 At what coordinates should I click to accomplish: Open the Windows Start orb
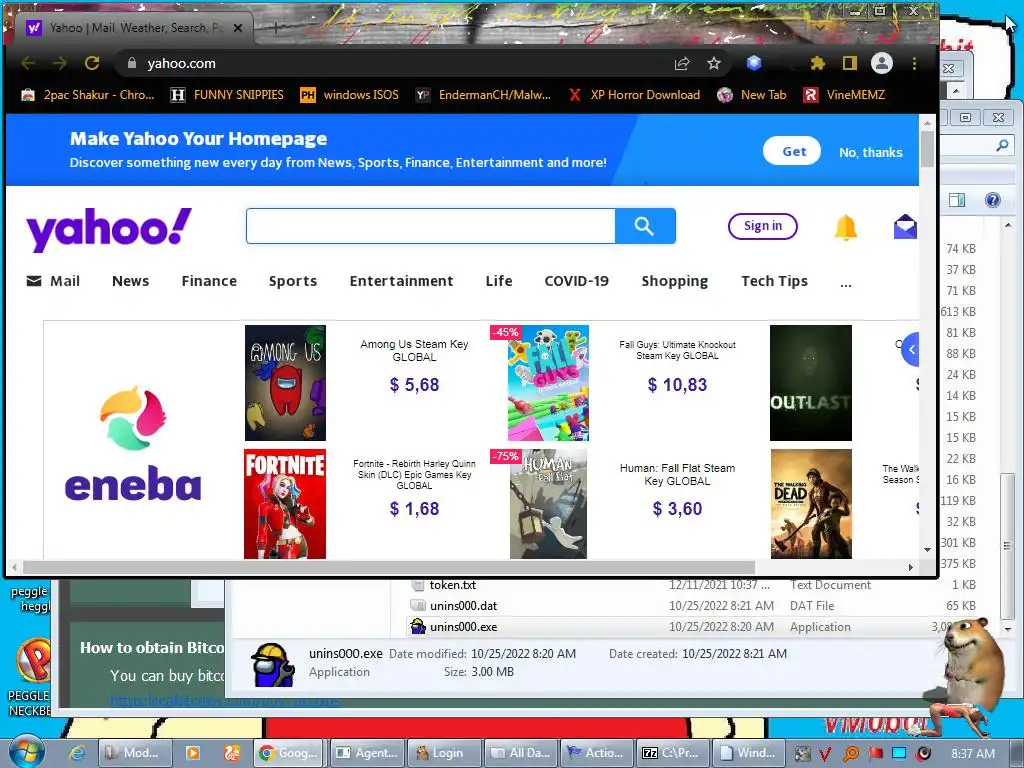[27, 751]
